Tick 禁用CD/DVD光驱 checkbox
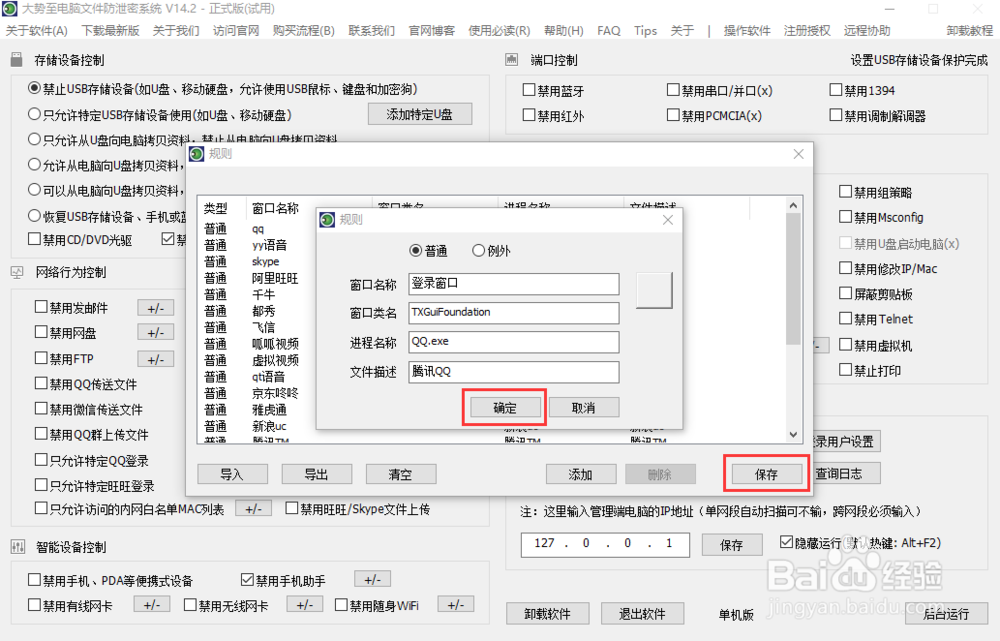 click(34, 239)
